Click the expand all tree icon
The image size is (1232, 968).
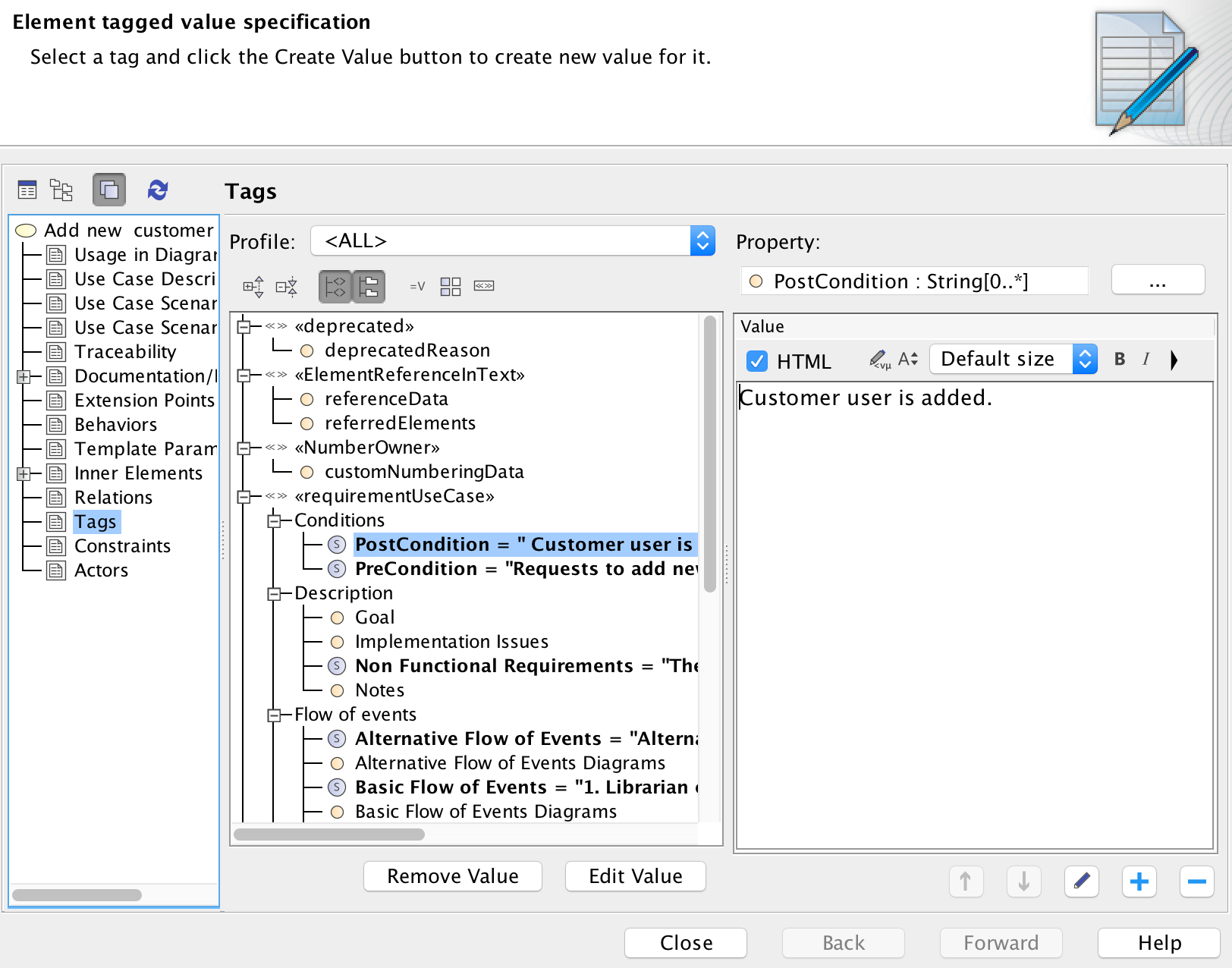pyautogui.click(x=253, y=287)
